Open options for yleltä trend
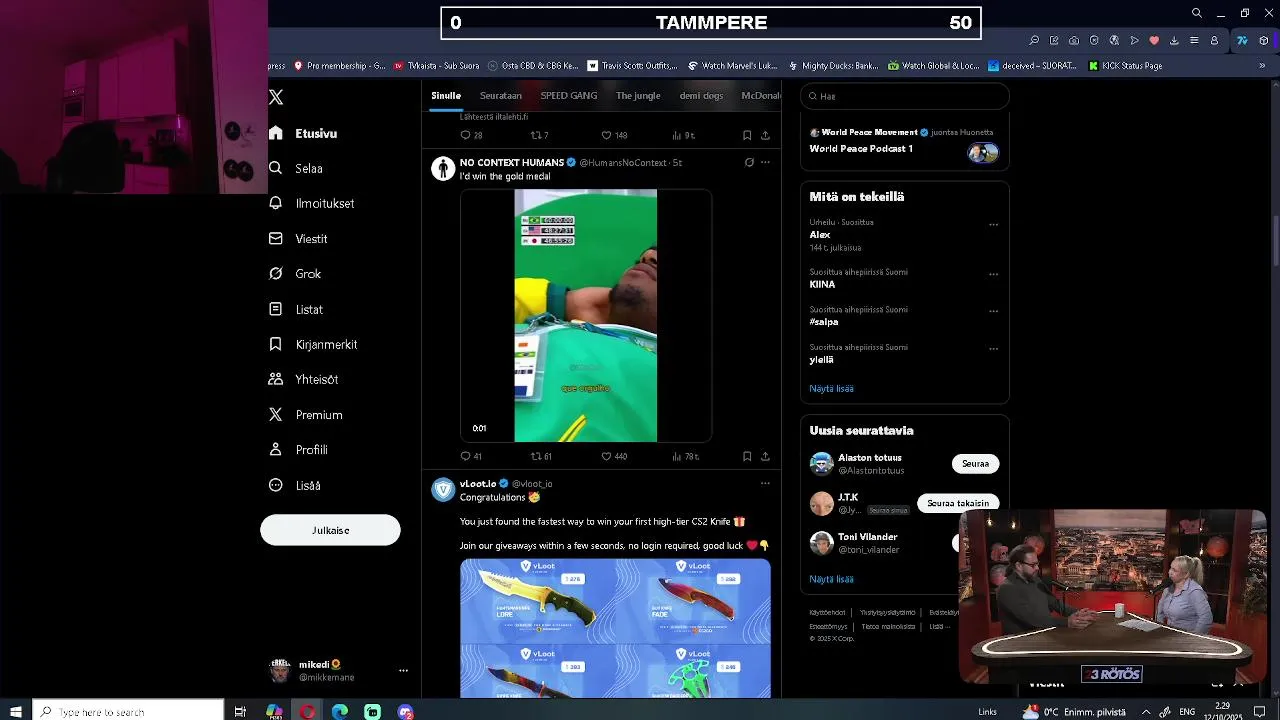The width and height of the screenshot is (1280, 720). [x=993, y=349]
